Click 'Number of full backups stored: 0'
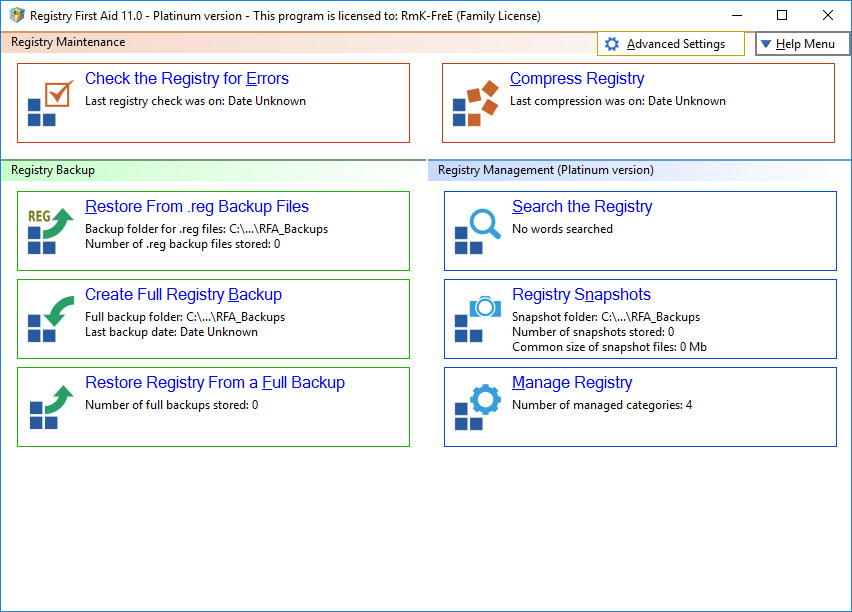 pos(172,405)
